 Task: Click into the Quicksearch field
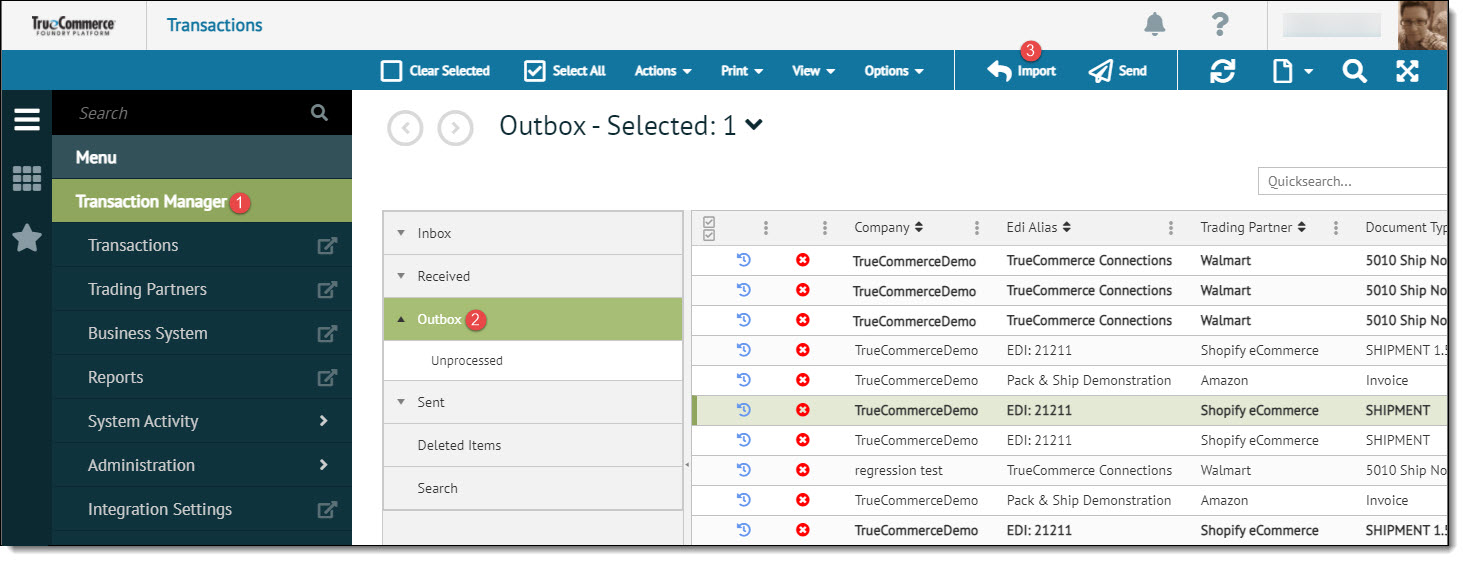coord(1352,181)
